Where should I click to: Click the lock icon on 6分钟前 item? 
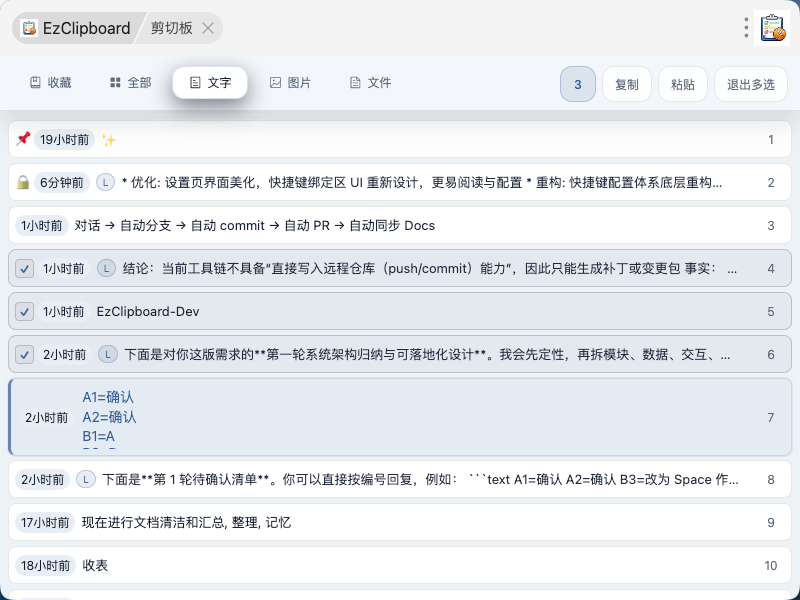point(23,182)
